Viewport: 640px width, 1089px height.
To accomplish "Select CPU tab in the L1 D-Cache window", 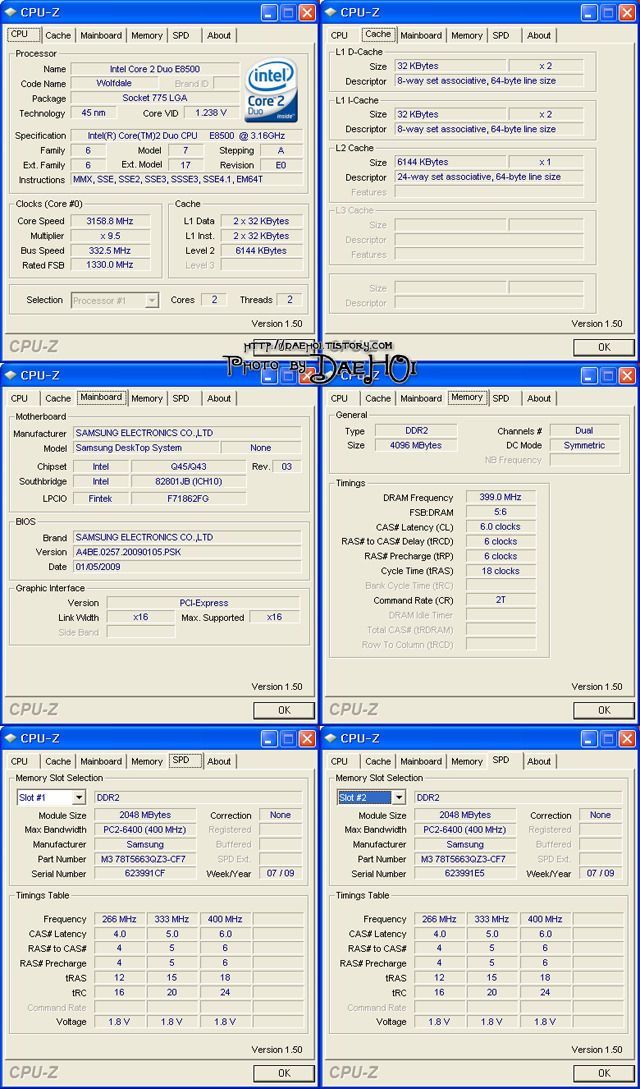I will click(x=339, y=35).
